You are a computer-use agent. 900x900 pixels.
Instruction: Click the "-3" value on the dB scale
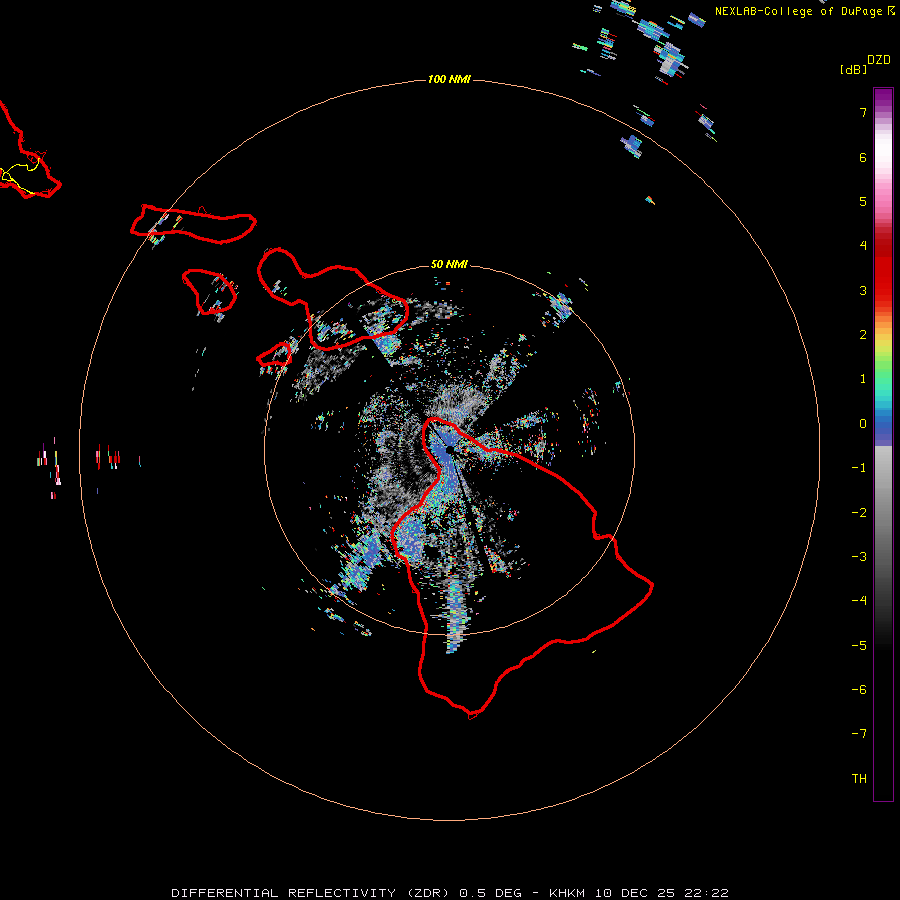pos(859,557)
